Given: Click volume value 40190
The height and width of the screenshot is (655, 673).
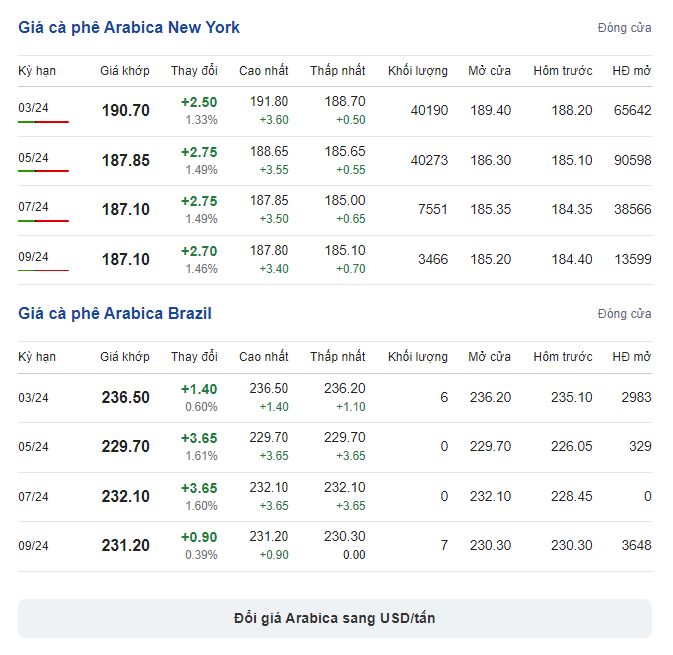Looking at the screenshot, I should [429, 110].
